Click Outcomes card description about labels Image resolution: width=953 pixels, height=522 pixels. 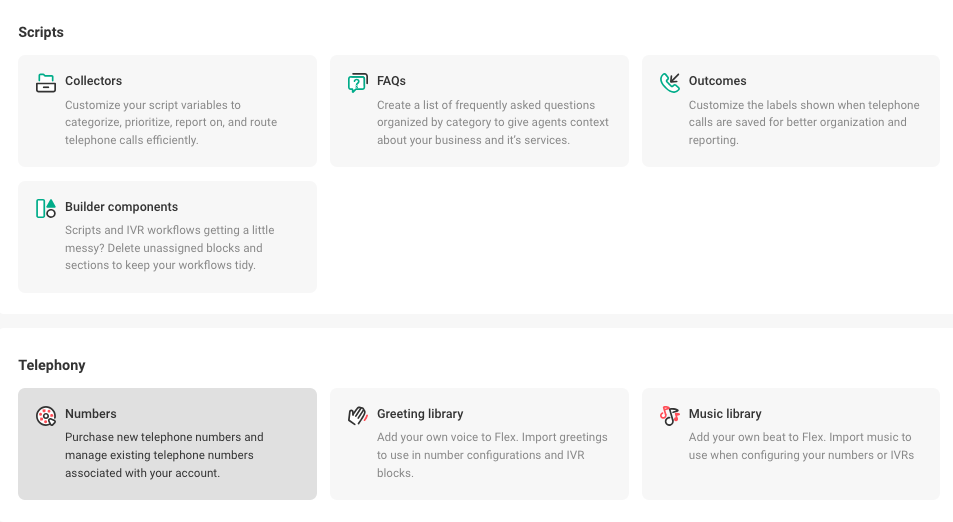point(804,122)
